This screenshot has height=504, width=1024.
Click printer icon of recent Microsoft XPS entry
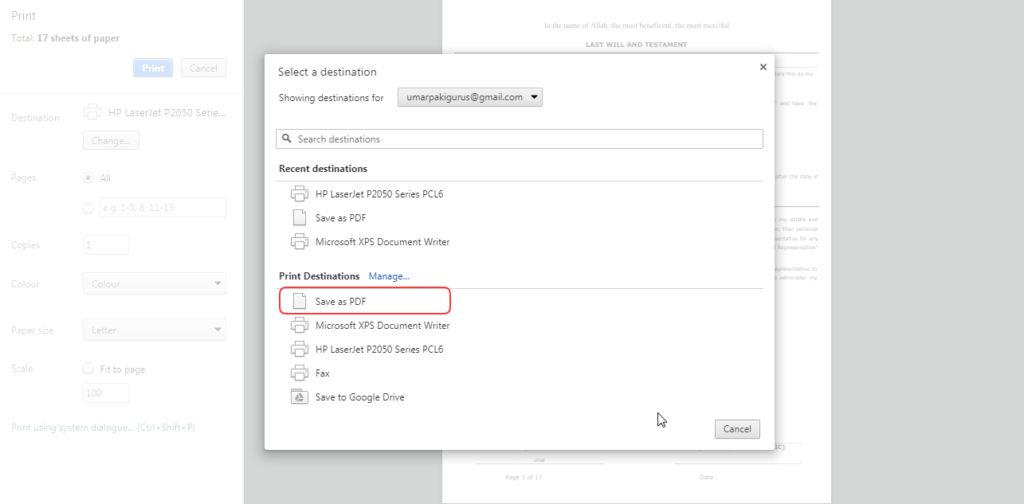(299, 242)
